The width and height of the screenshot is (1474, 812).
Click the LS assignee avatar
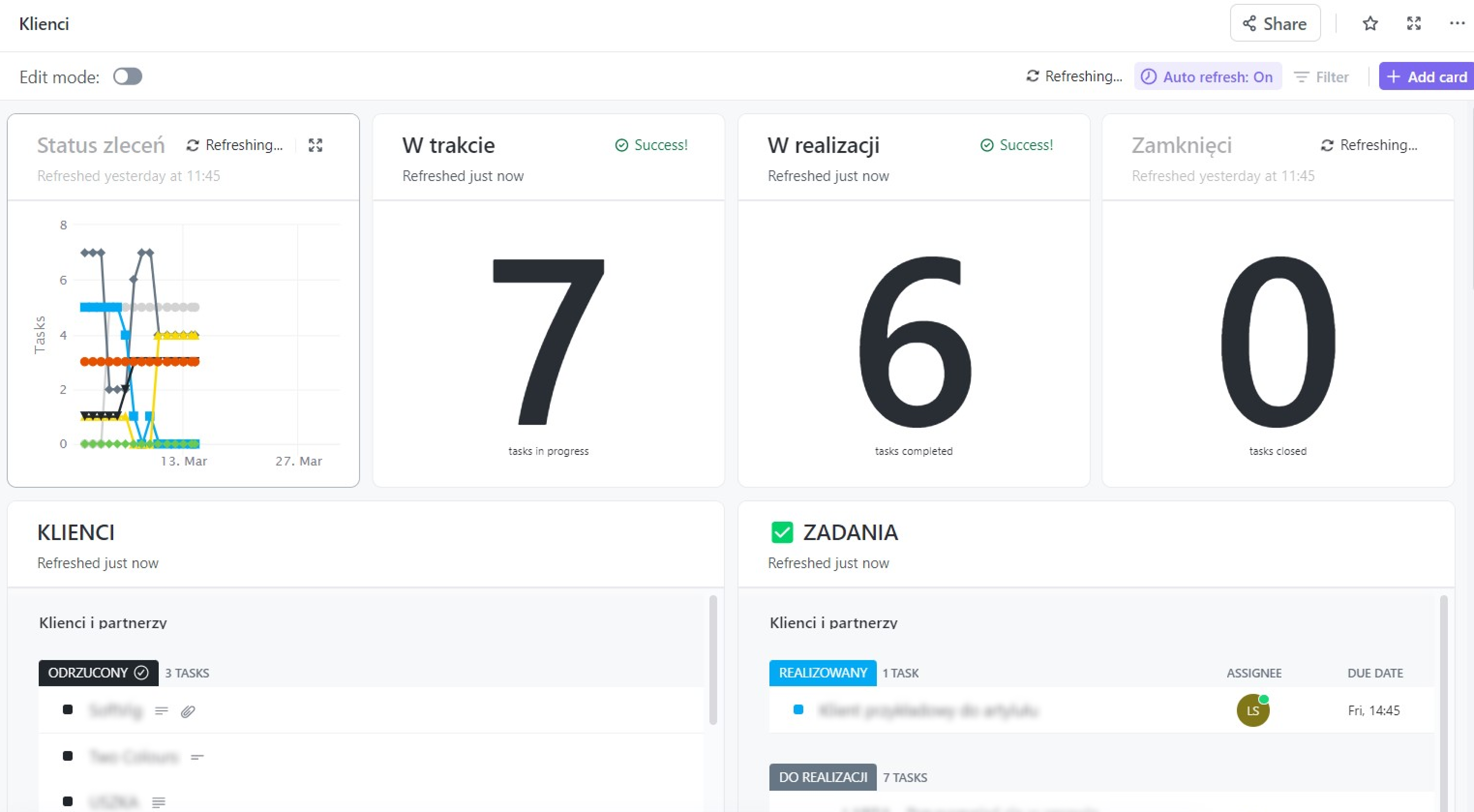pos(1252,710)
